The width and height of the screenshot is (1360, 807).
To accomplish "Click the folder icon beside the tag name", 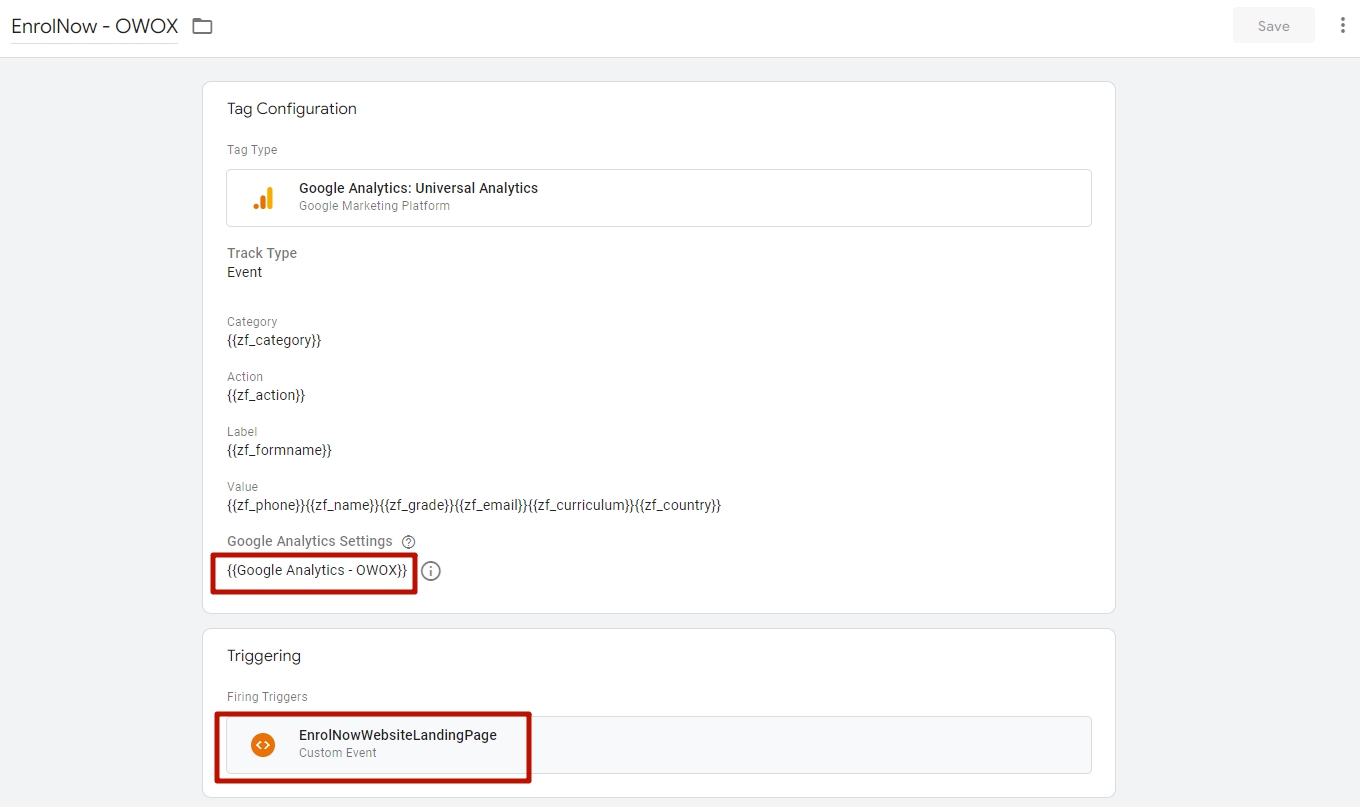I will coord(202,26).
